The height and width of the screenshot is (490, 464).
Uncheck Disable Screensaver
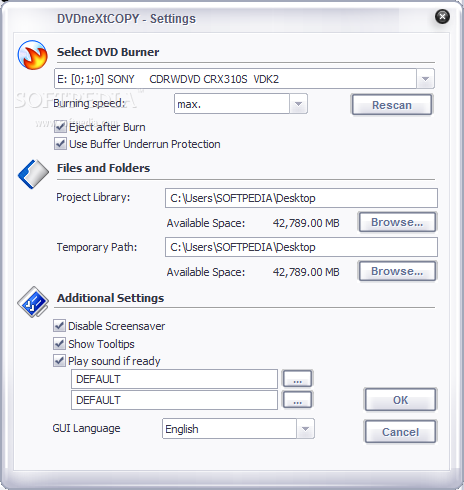59,326
